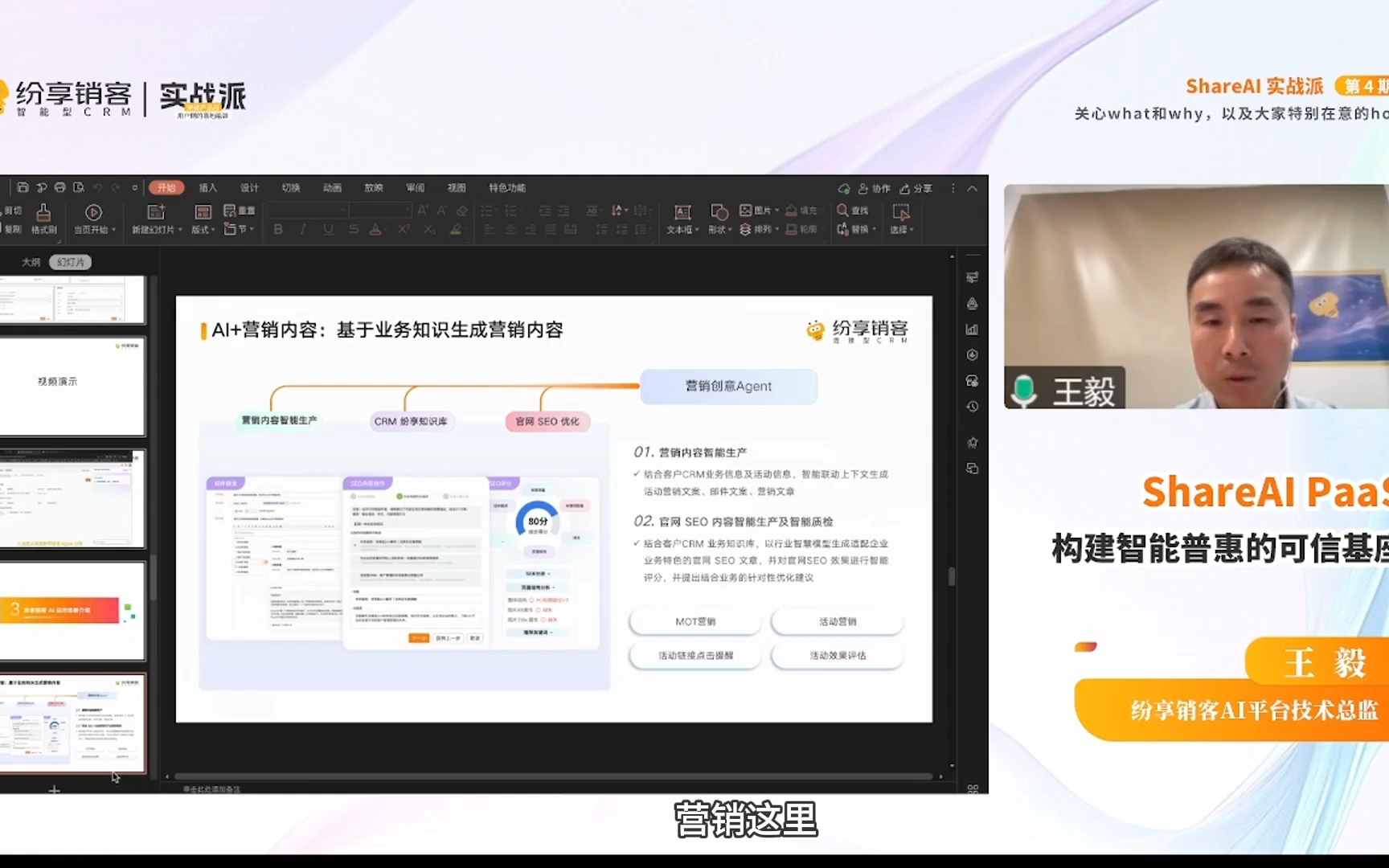Click the grid icon at bottom of right sidebar
Viewport: 1389px width, 868px height.
973,789
